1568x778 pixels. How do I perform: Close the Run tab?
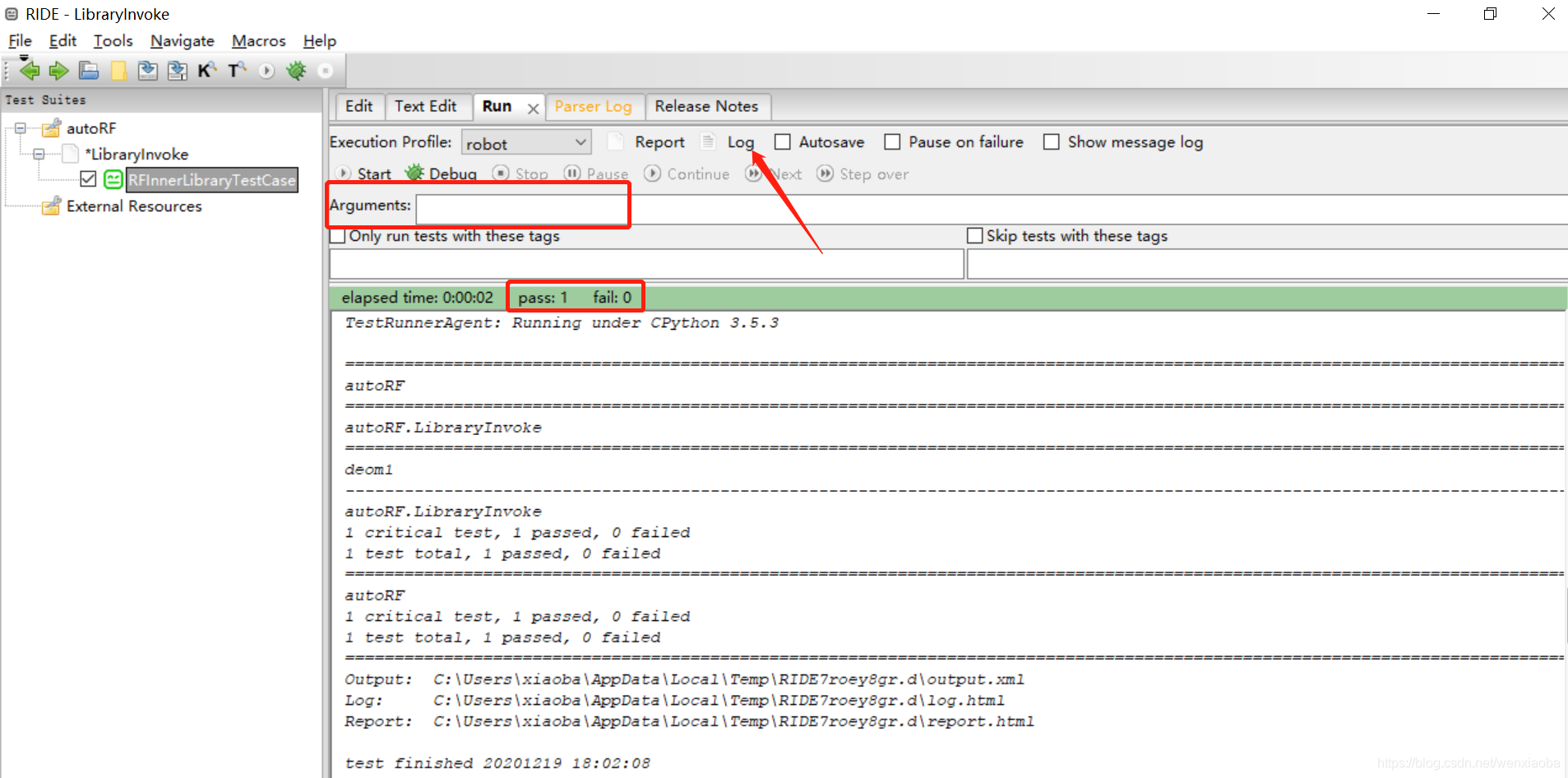[x=533, y=108]
